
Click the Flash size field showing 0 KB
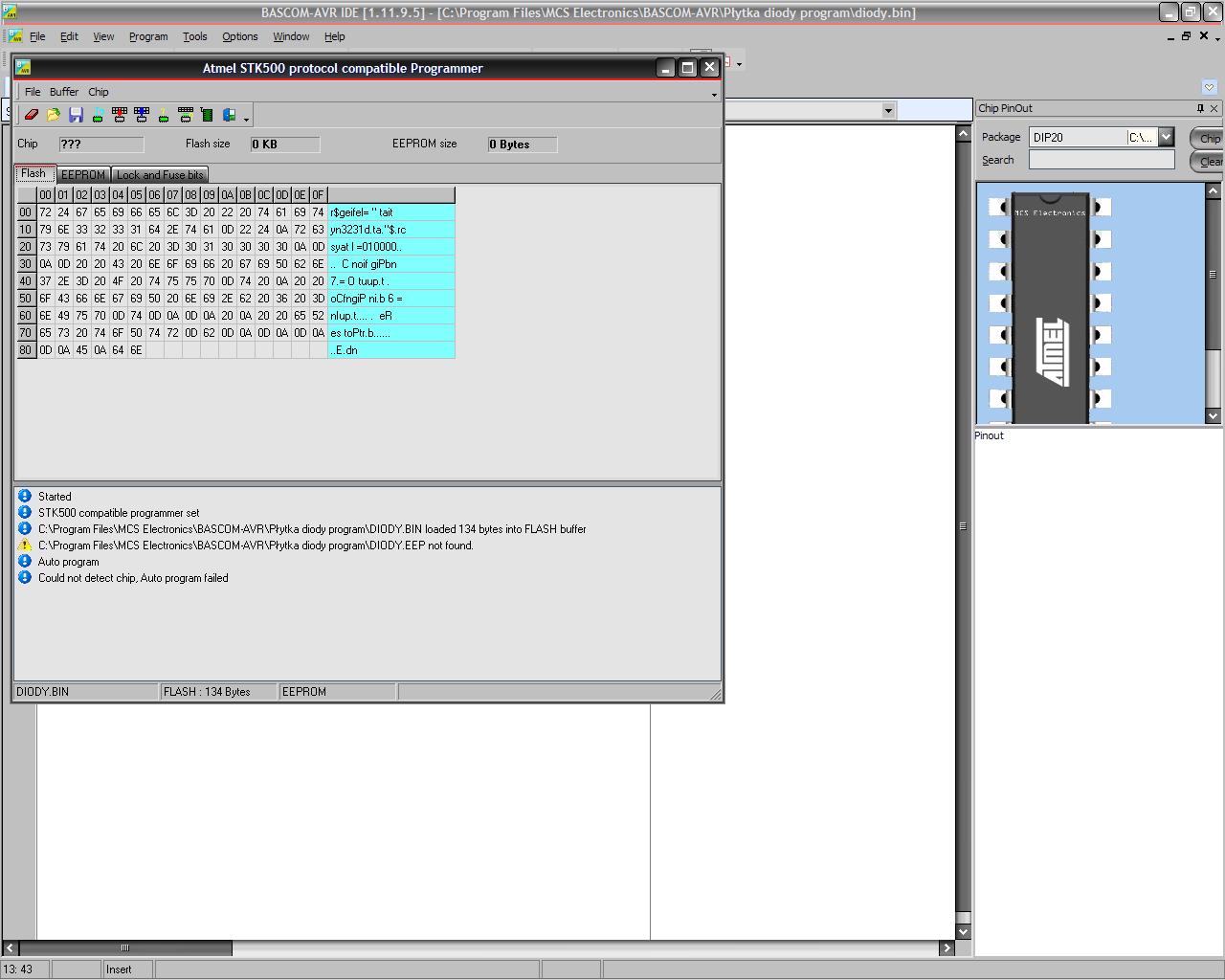284,145
